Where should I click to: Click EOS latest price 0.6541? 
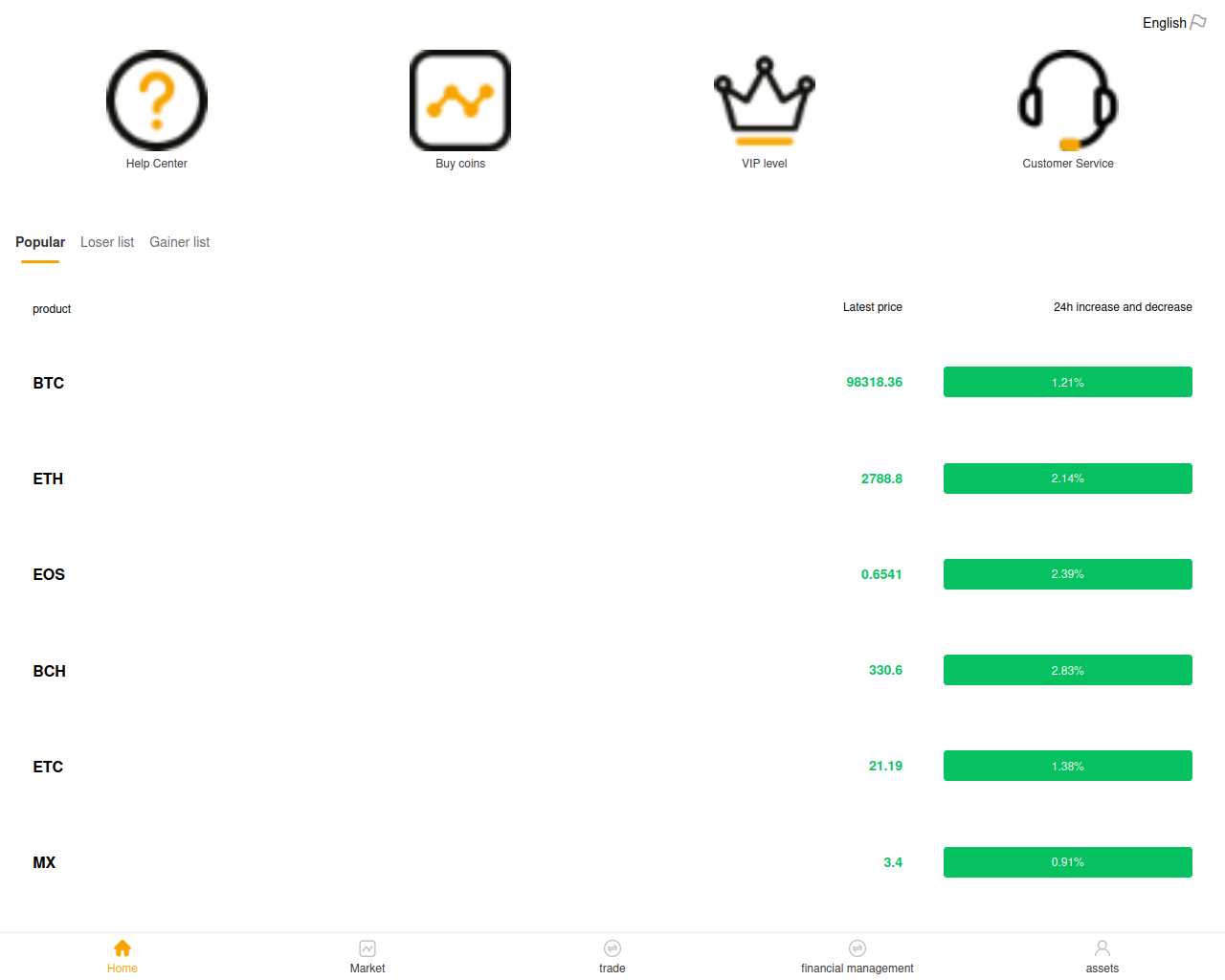(881, 574)
